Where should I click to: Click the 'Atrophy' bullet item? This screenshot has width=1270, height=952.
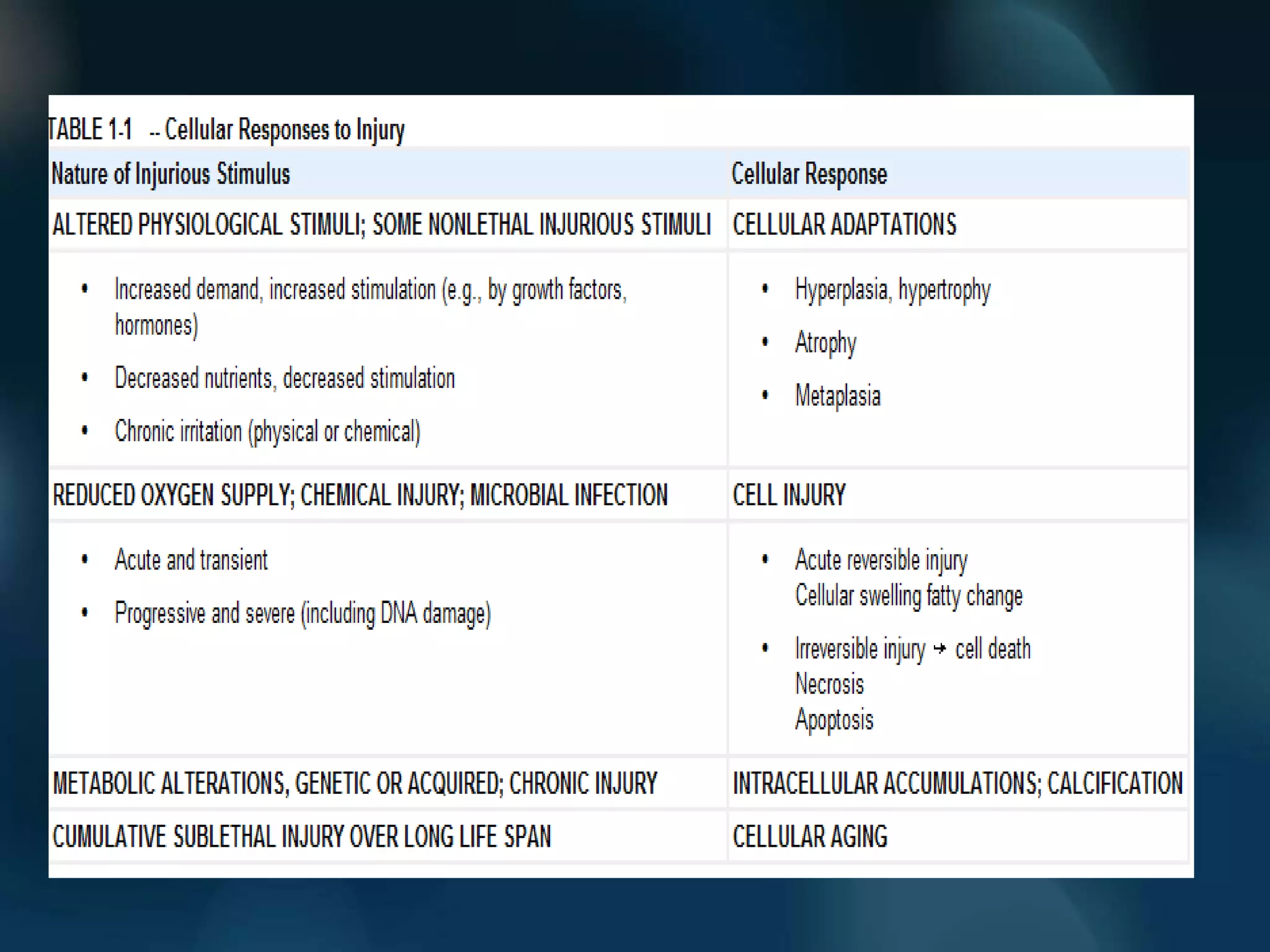pos(825,343)
